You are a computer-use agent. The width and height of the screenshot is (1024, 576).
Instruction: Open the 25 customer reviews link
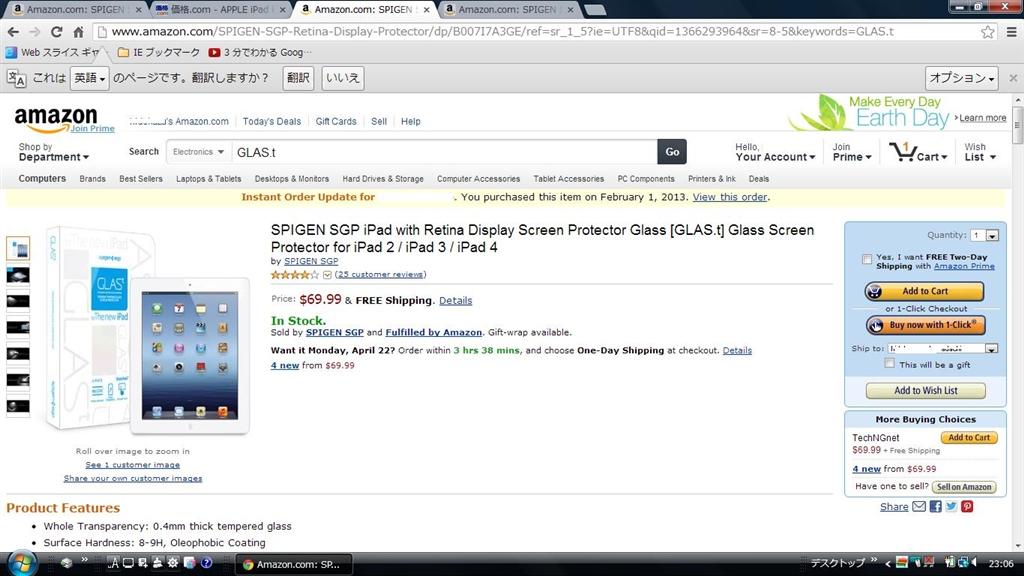coord(381,274)
